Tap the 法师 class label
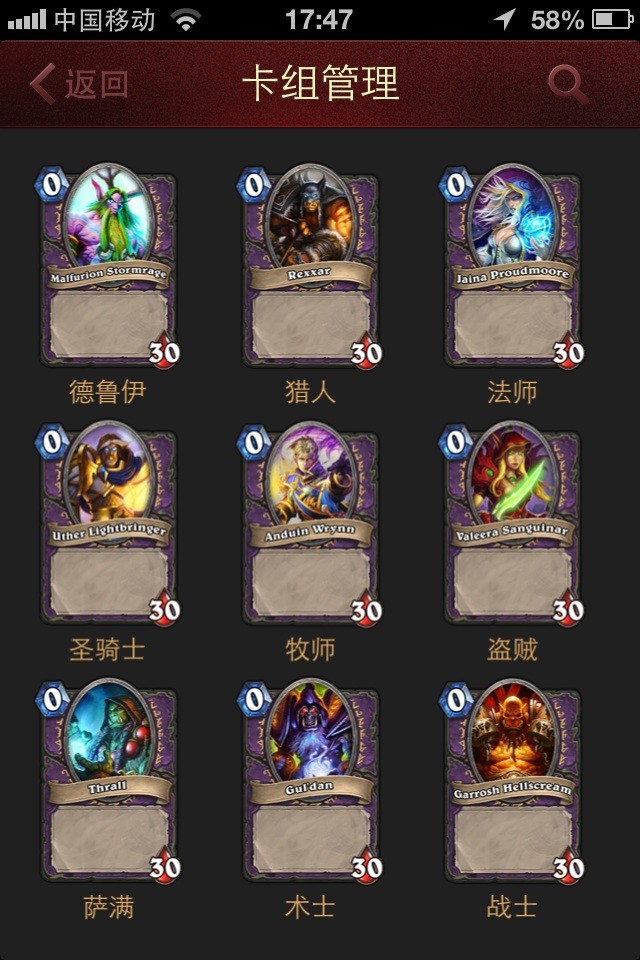Viewport: 640px width, 960px height. [512, 392]
